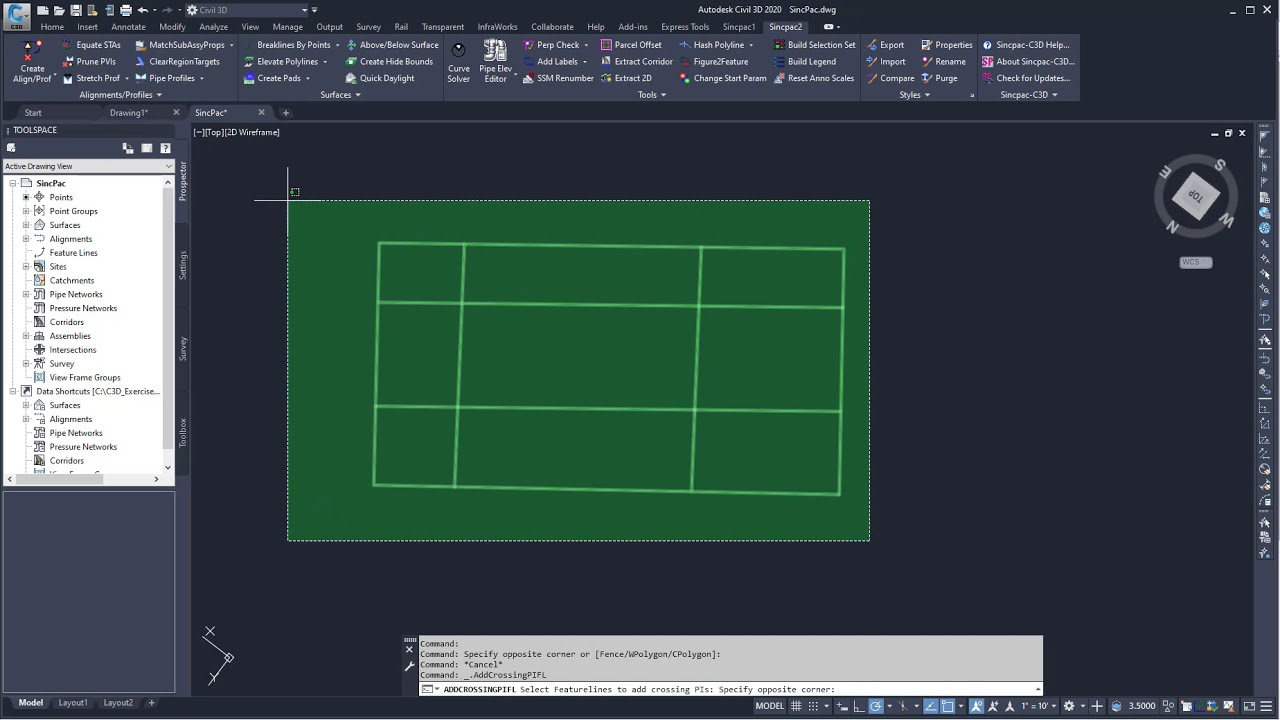Switch to the Annotate ribbon tab
This screenshot has width=1280, height=720.
[x=128, y=27]
